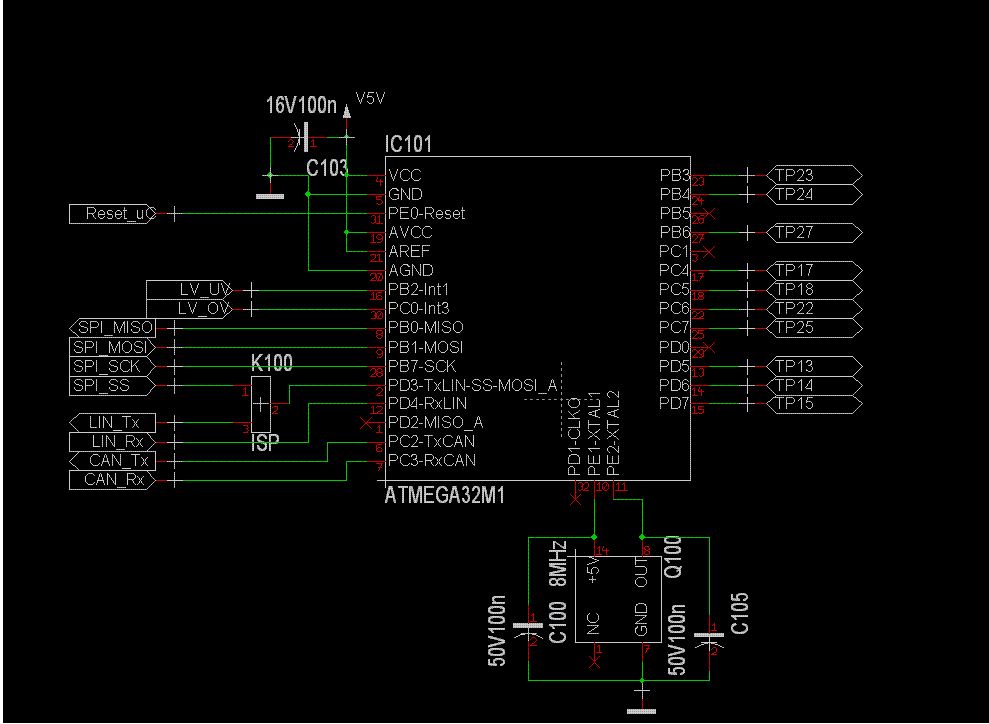Click the 8MHz oscillator value
Screen dimensions: 989x724
(558, 564)
